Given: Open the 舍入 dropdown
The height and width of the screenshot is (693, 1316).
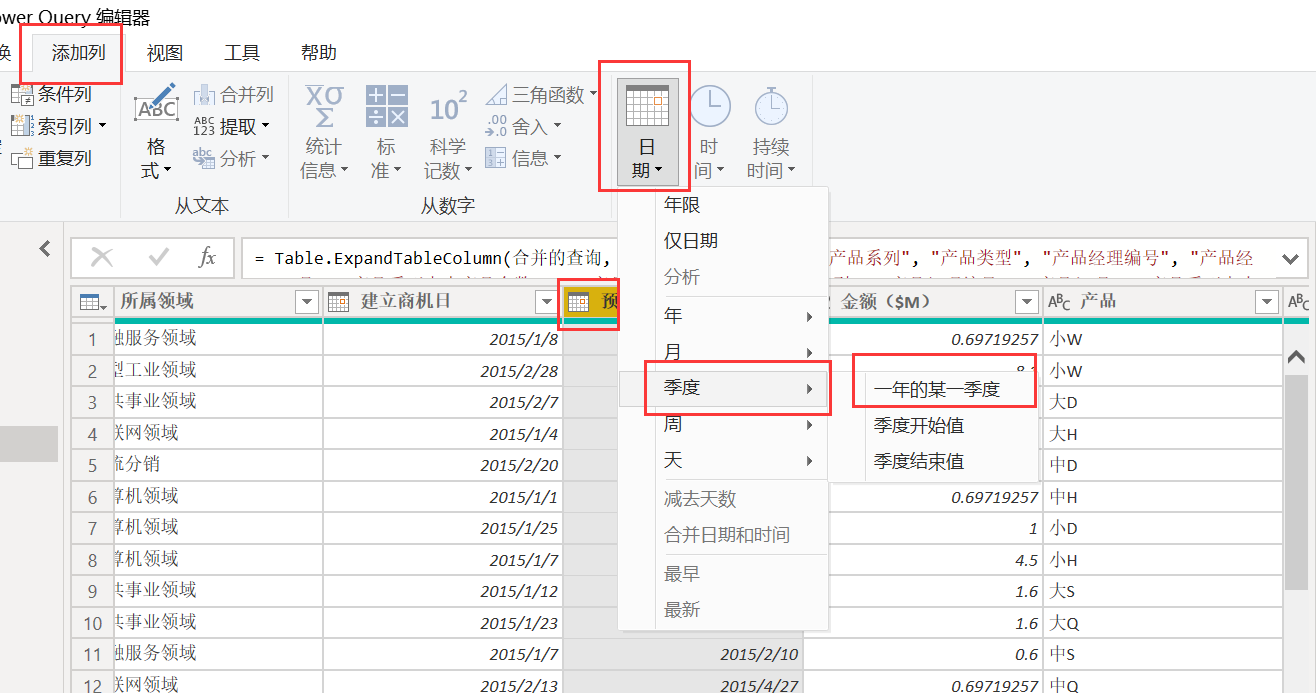Looking at the screenshot, I should click(523, 127).
